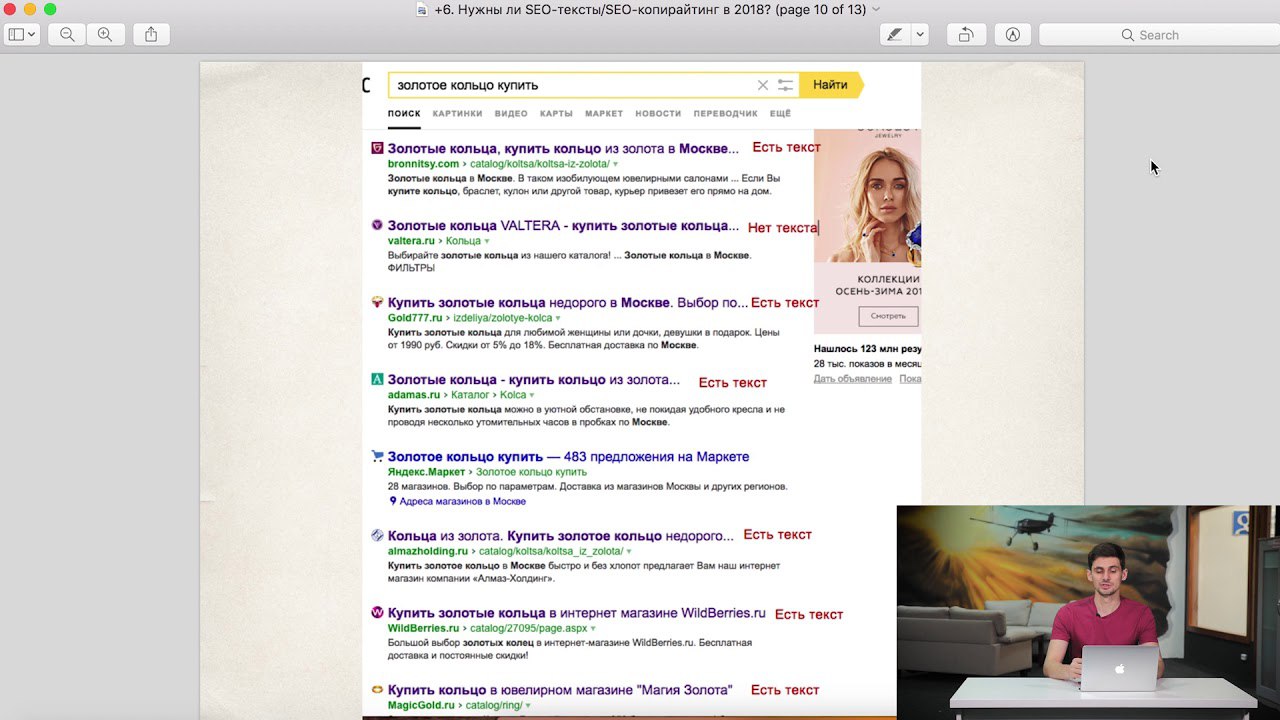Open the Магия Золота result title
This screenshot has height=720, width=1280.
coord(560,690)
